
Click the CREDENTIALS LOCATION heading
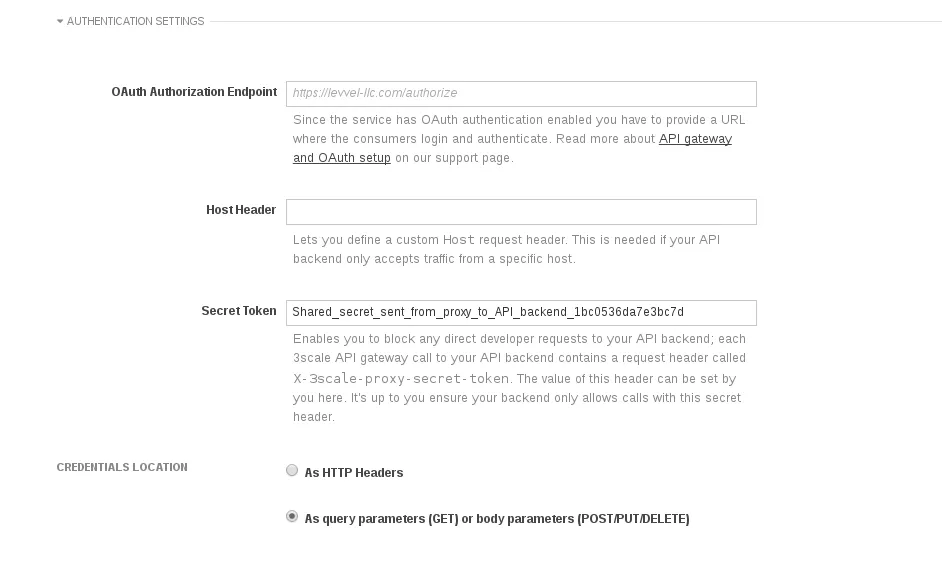point(122,467)
